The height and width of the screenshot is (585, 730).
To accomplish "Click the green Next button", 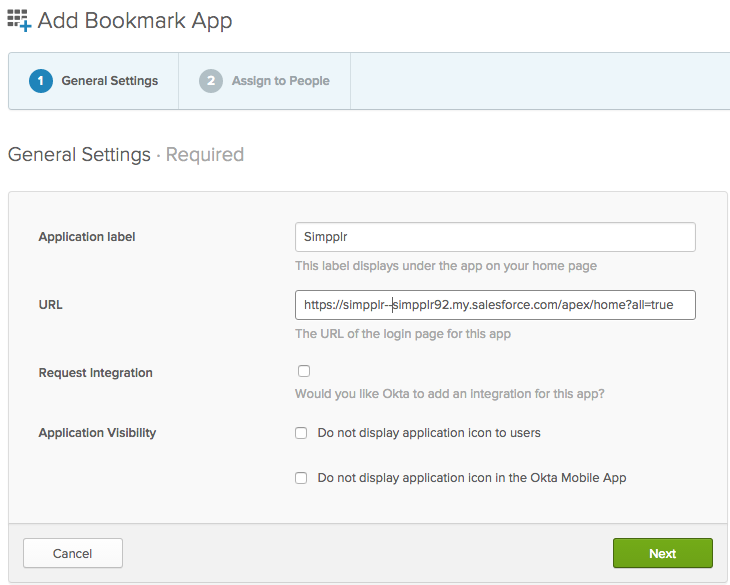I will (662, 553).
